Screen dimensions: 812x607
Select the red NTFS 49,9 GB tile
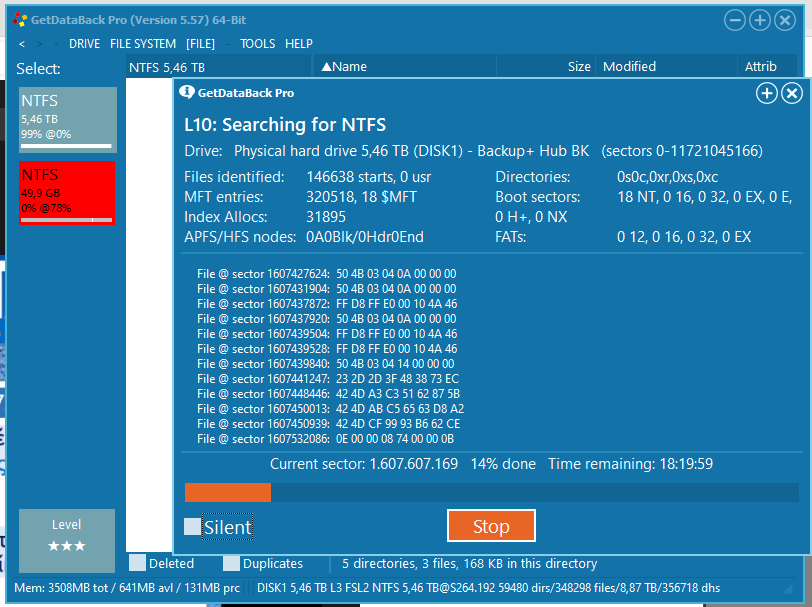click(67, 193)
